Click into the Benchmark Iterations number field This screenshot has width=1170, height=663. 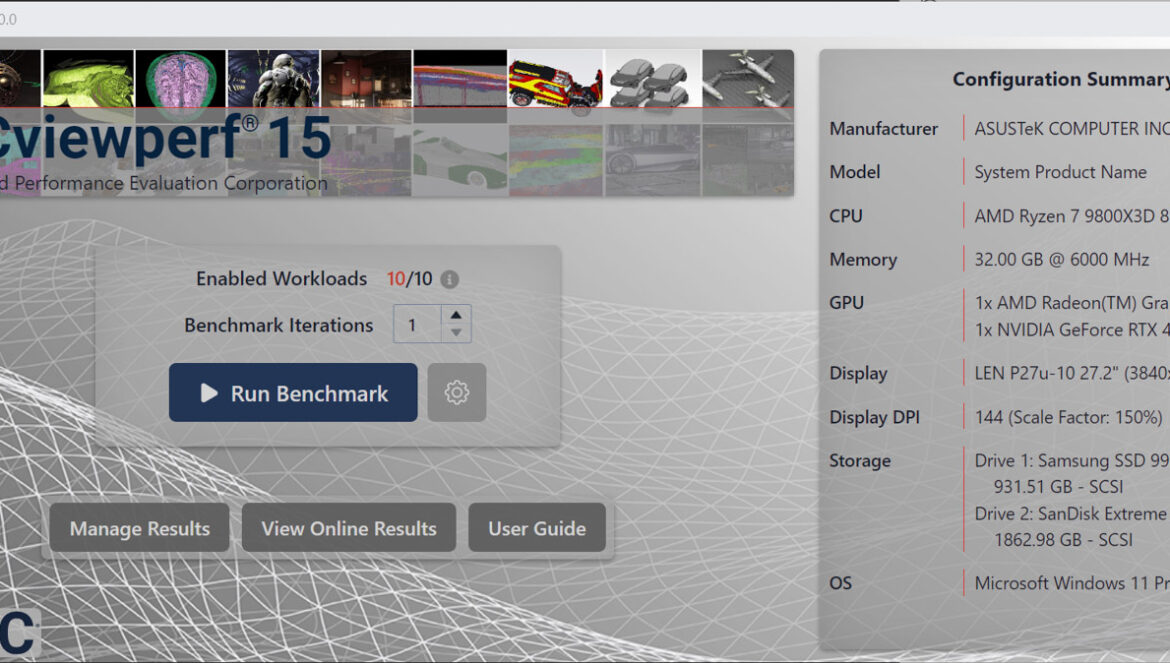(418, 324)
